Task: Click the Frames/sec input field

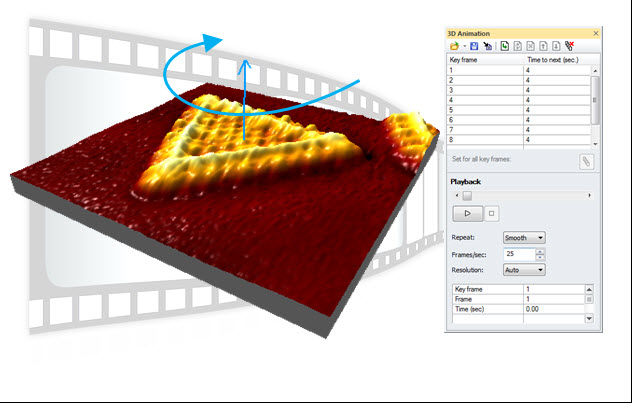Action: point(519,254)
